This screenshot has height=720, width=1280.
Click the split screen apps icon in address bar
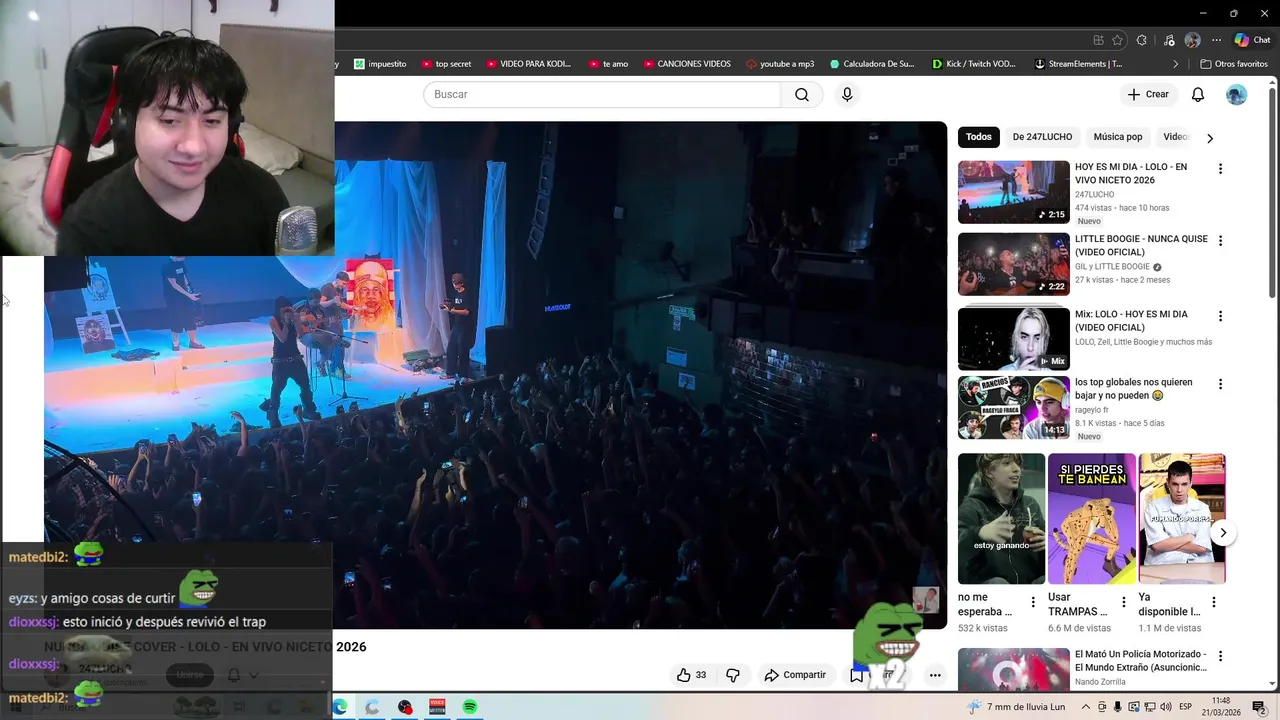[1098, 40]
